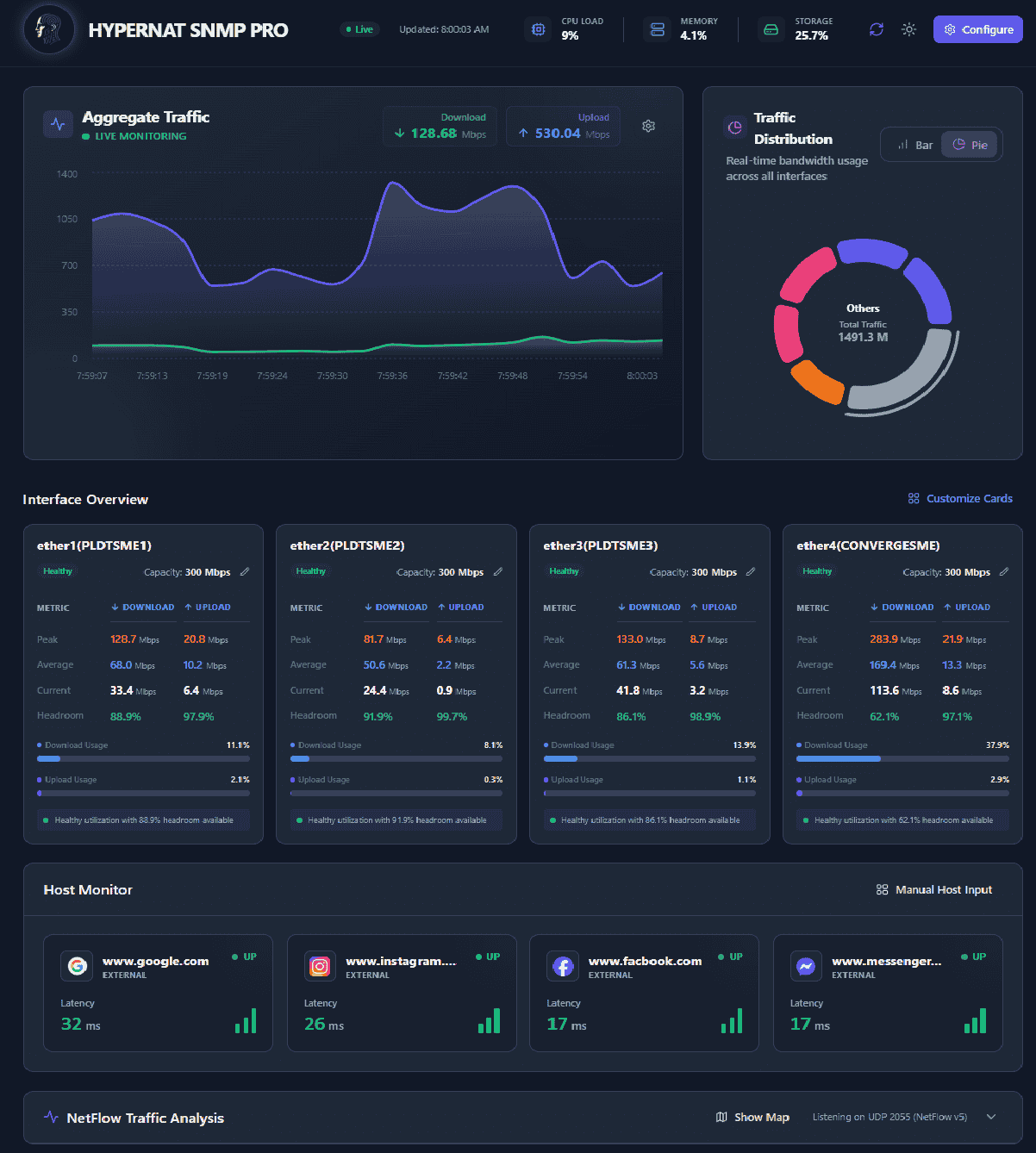Select the Pie view in Traffic Distribution
Screen dimensions: 1036x1153
[970, 144]
